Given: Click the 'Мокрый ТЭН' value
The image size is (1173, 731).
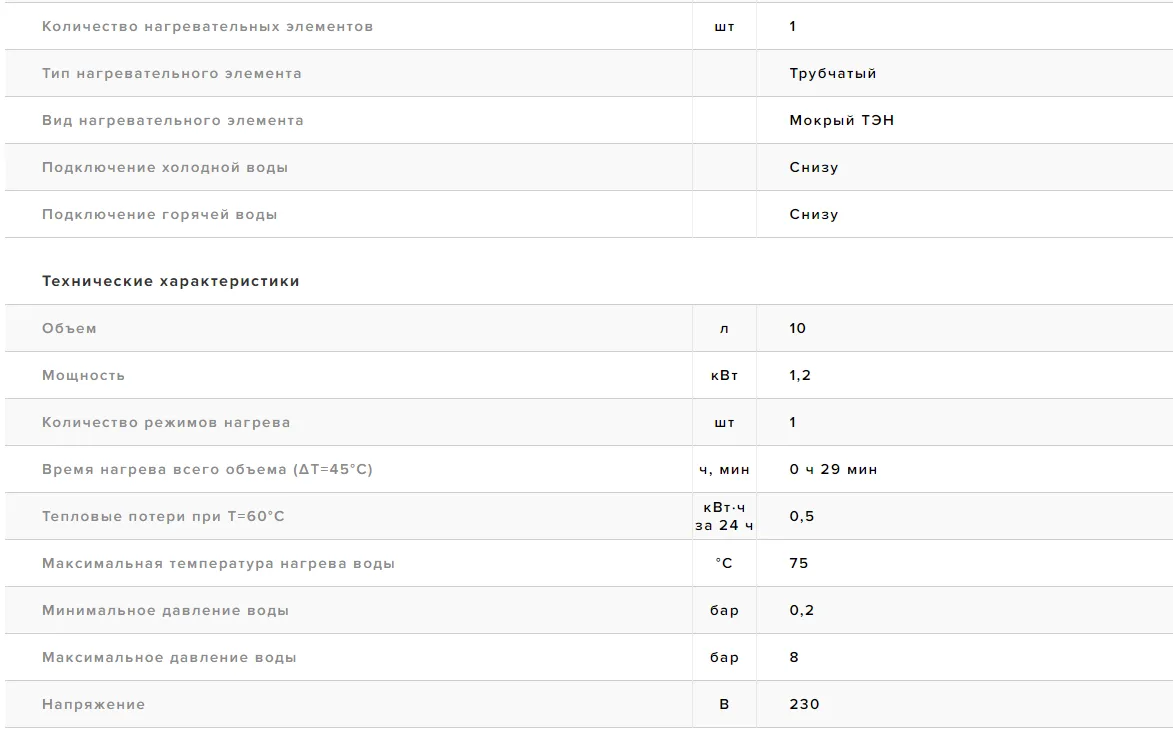Looking at the screenshot, I should [x=842, y=120].
